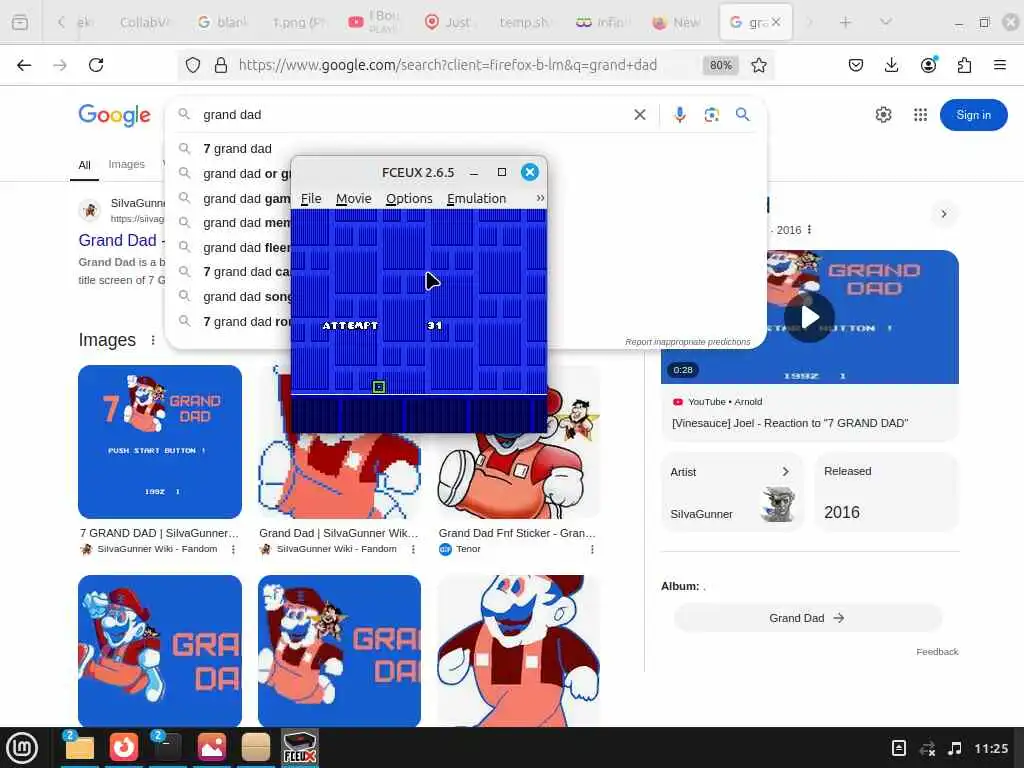Search by image with Lens icon
This screenshot has height=768, width=1024.
[x=712, y=115]
